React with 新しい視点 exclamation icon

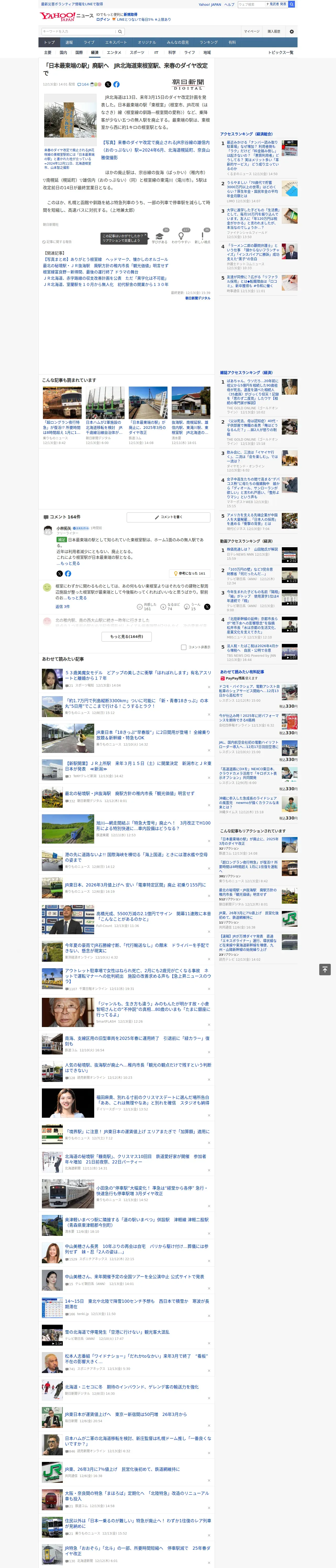tap(203, 236)
